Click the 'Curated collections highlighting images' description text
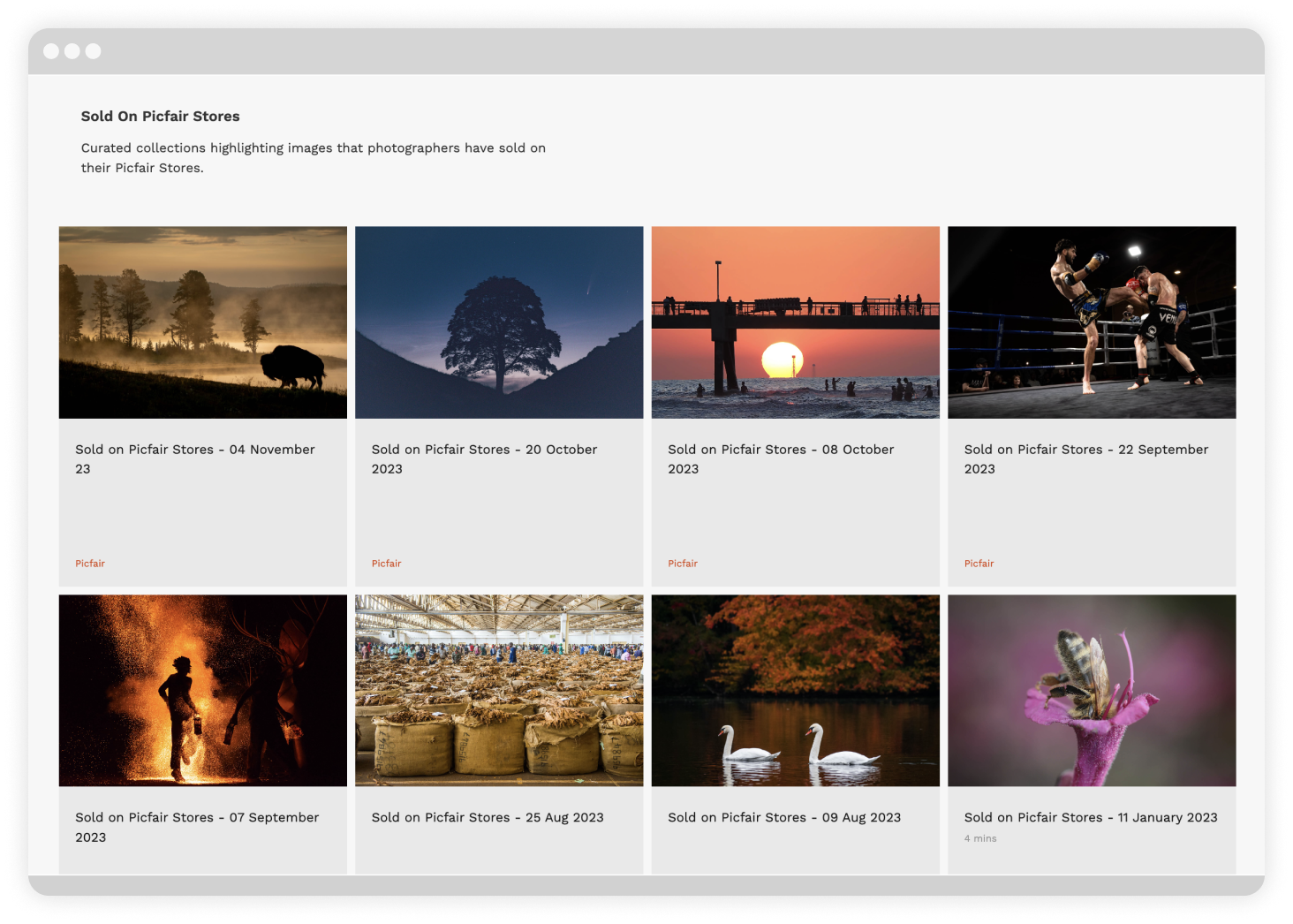Screen dimensions: 1293x924 (314, 158)
